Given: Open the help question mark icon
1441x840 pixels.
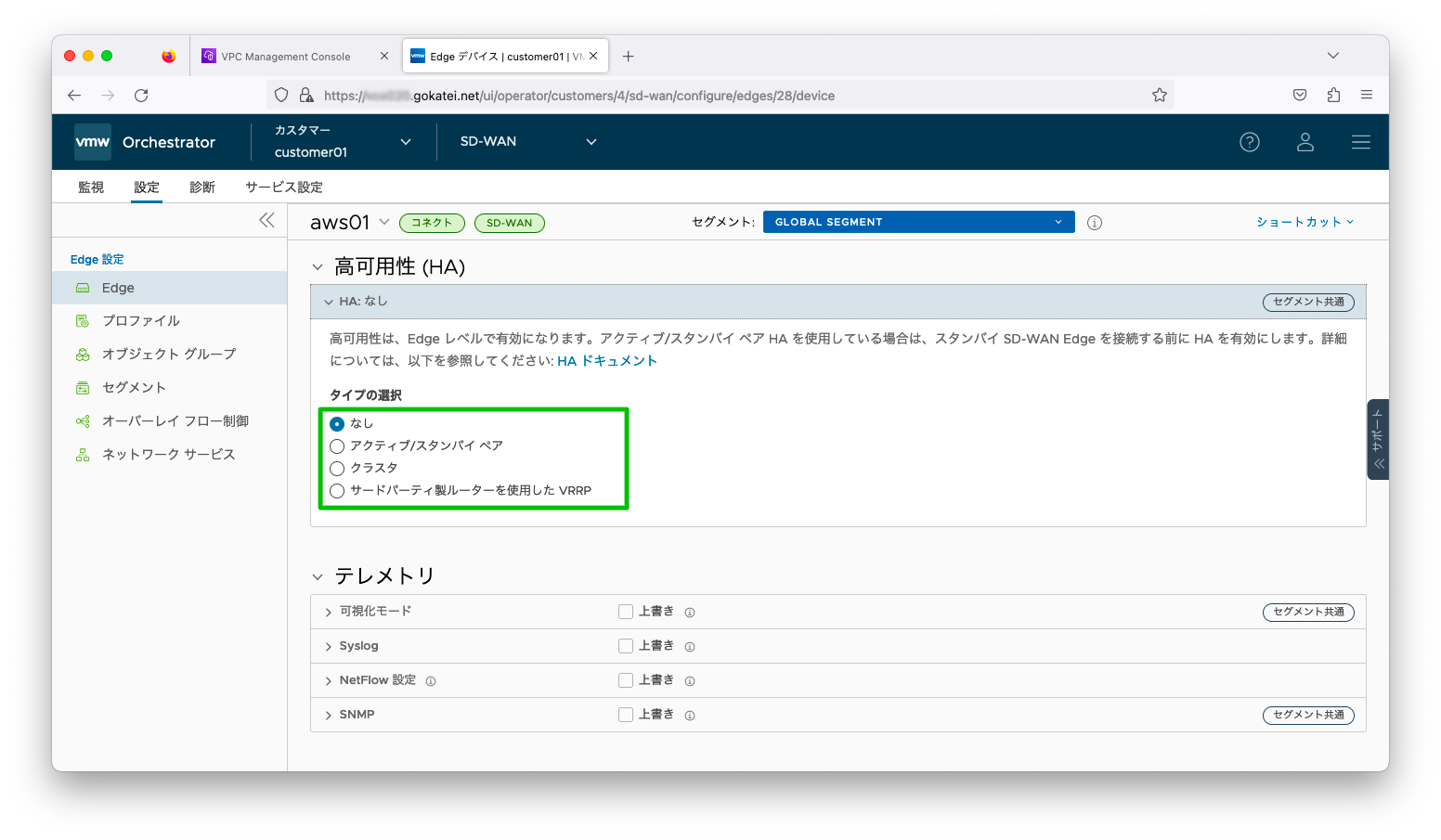Looking at the screenshot, I should (x=1250, y=142).
